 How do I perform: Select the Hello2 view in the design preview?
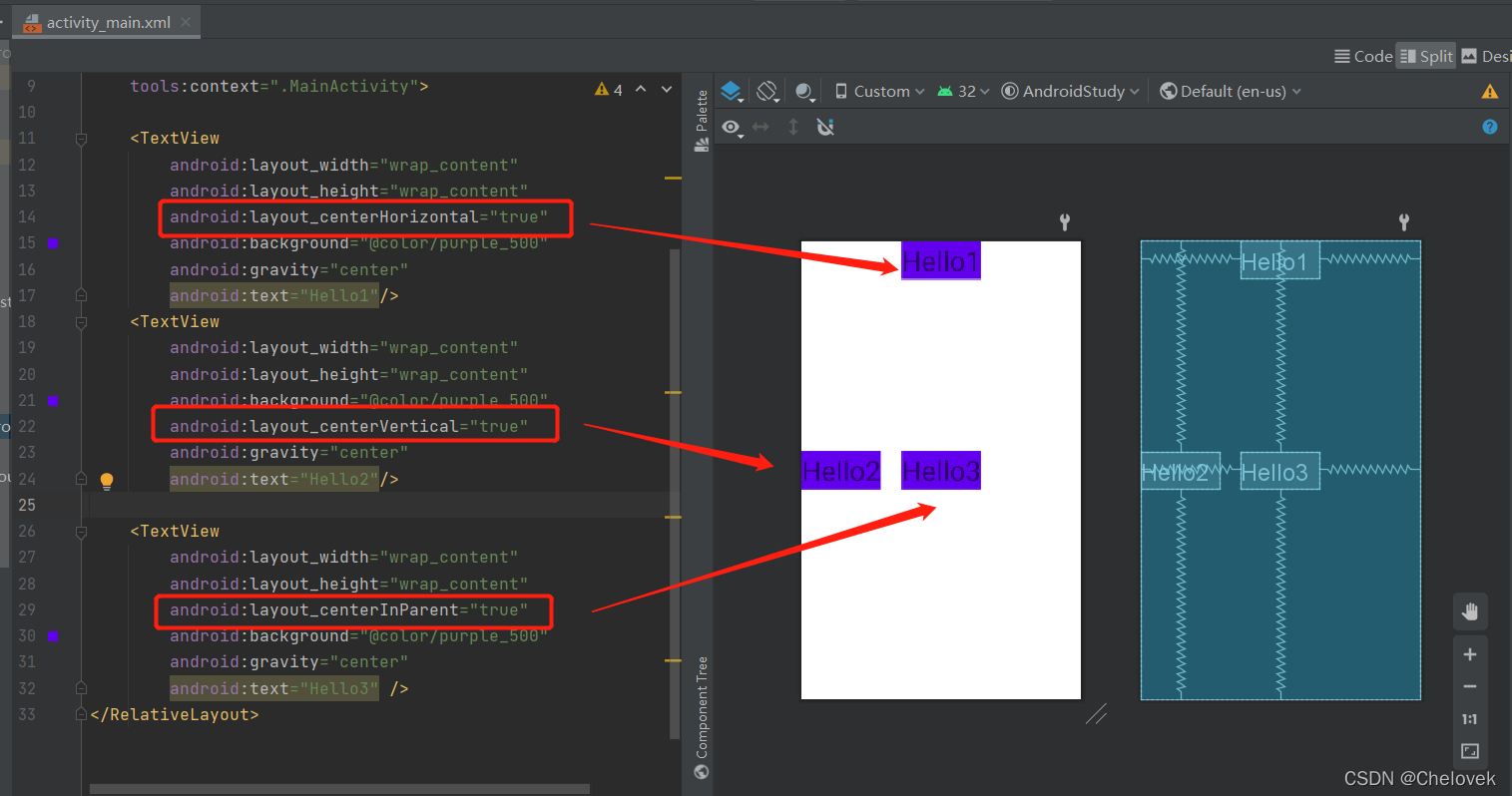pos(841,470)
